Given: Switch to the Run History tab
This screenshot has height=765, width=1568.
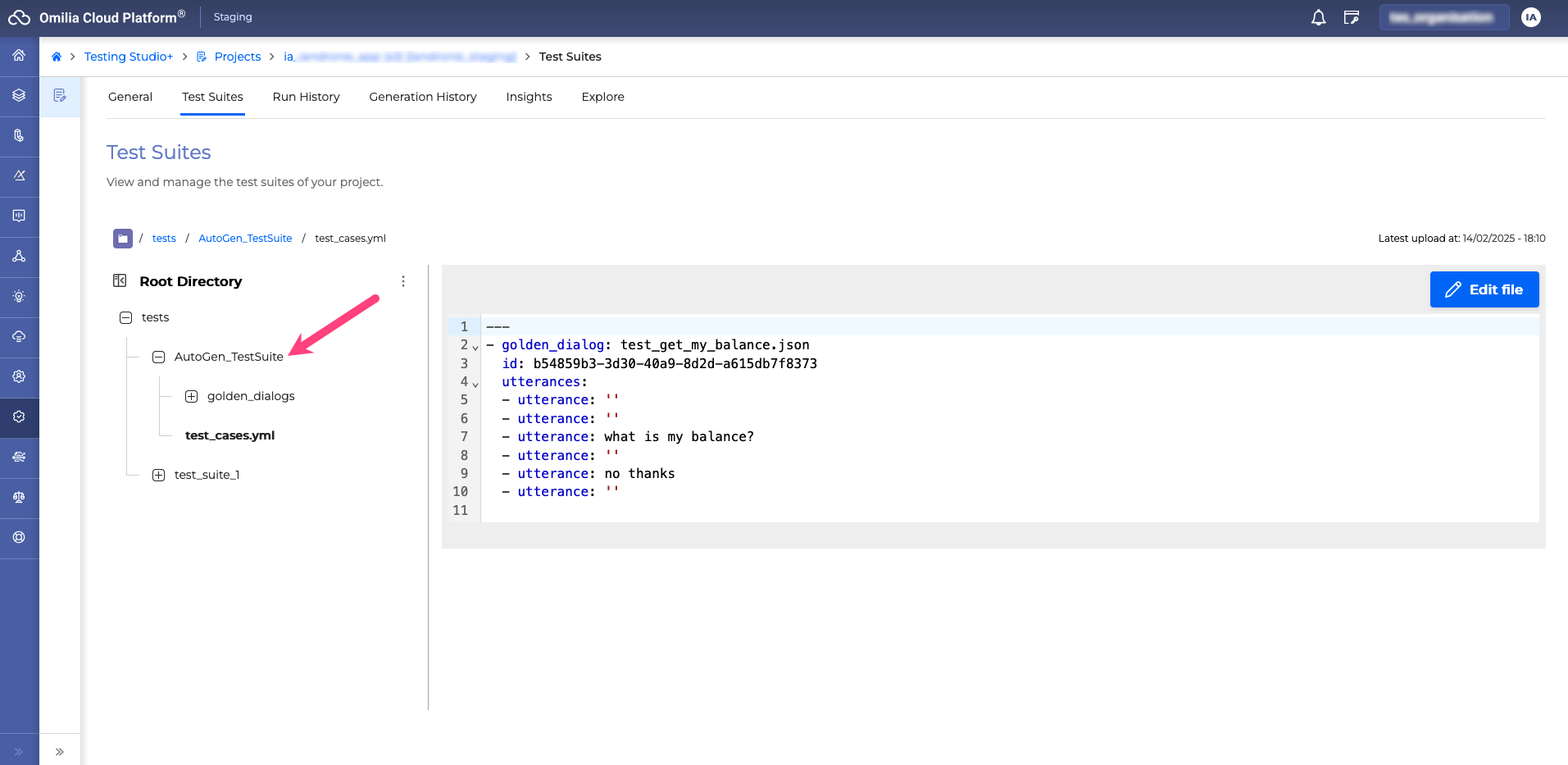Looking at the screenshot, I should (x=306, y=97).
